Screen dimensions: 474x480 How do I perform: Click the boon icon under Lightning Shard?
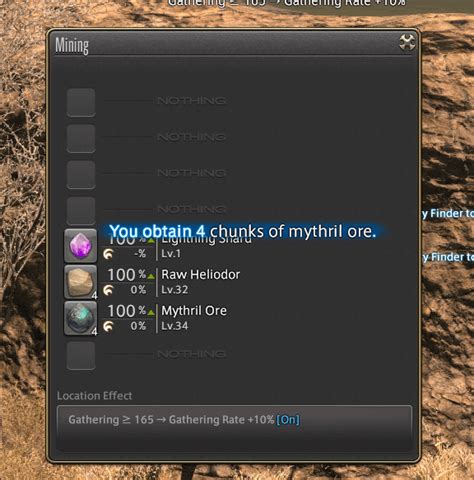[108, 254]
